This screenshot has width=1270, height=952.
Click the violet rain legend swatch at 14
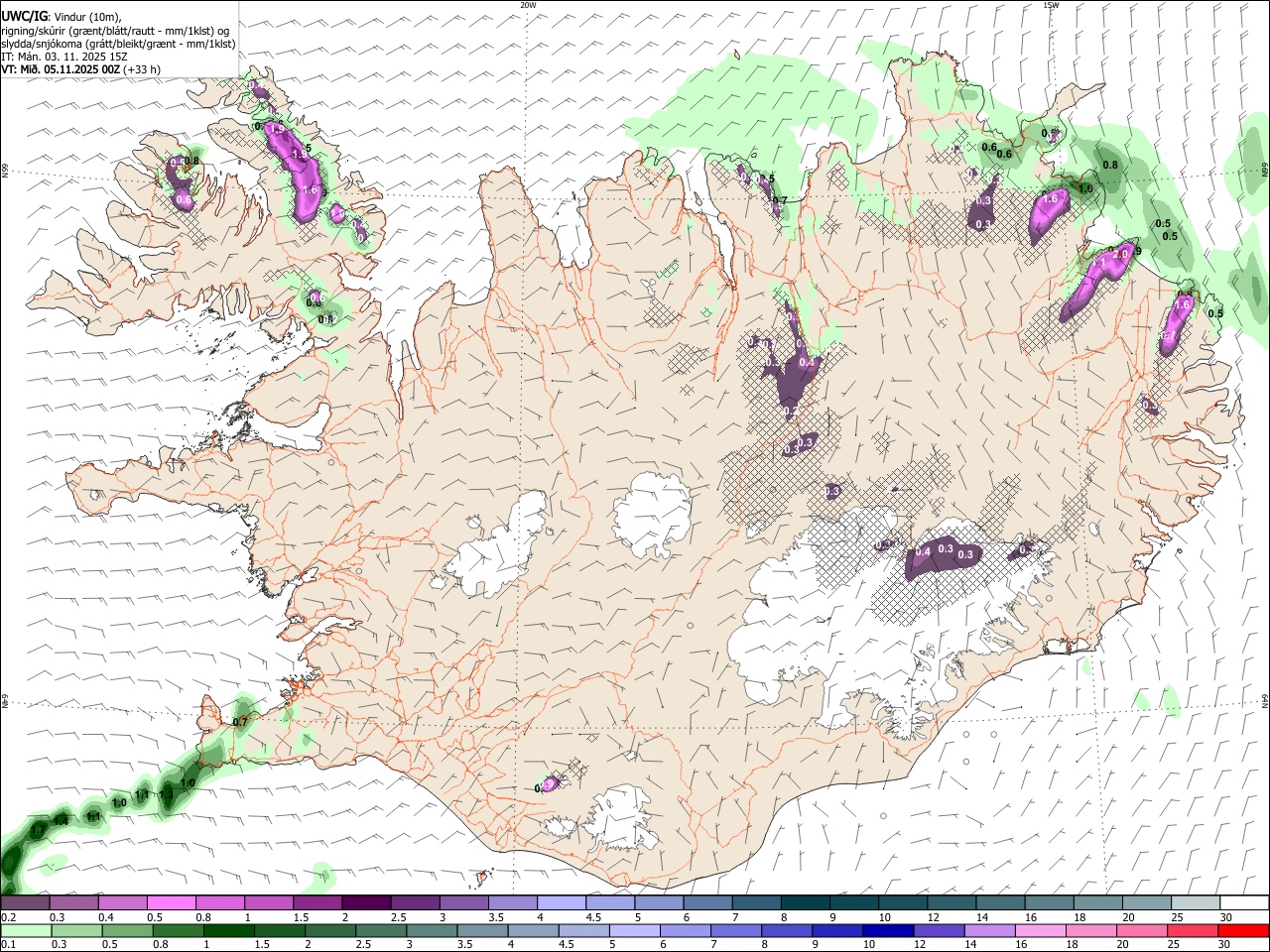click(x=989, y=931)
